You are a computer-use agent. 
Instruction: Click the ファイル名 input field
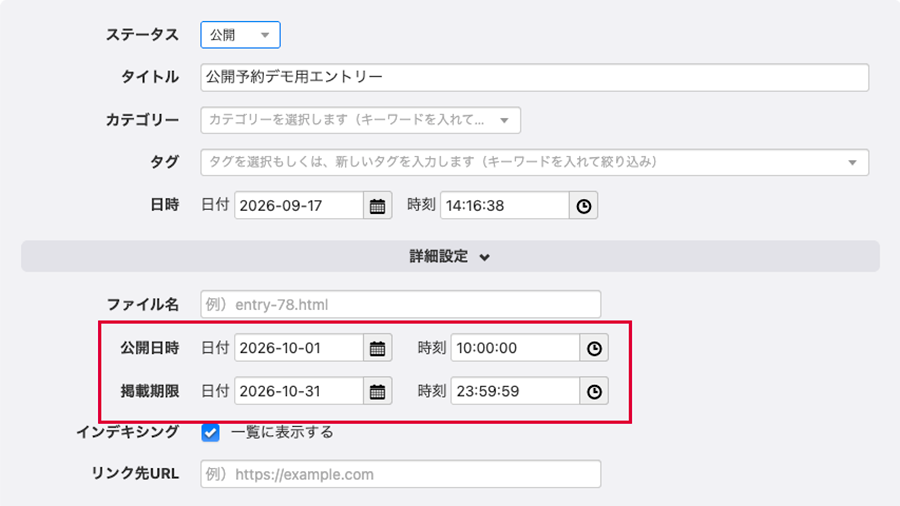[x=401, y=304]
